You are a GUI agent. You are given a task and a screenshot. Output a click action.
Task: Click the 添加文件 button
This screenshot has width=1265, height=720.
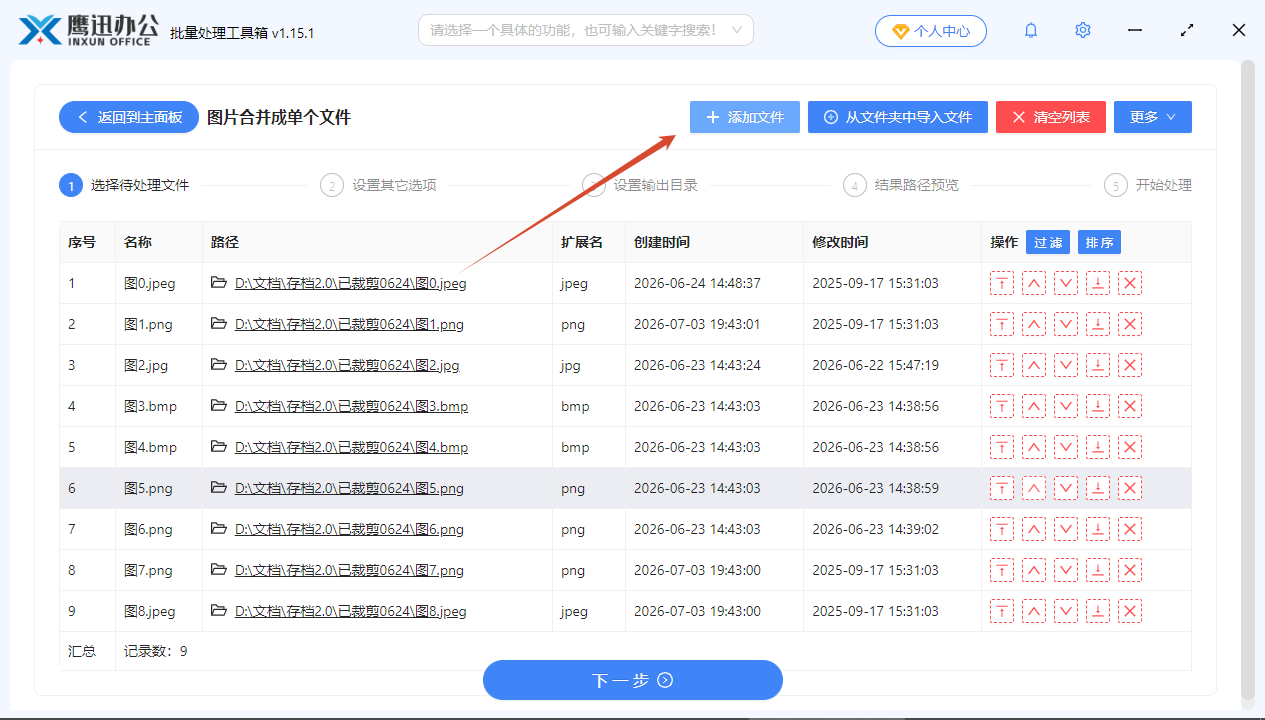745,117
